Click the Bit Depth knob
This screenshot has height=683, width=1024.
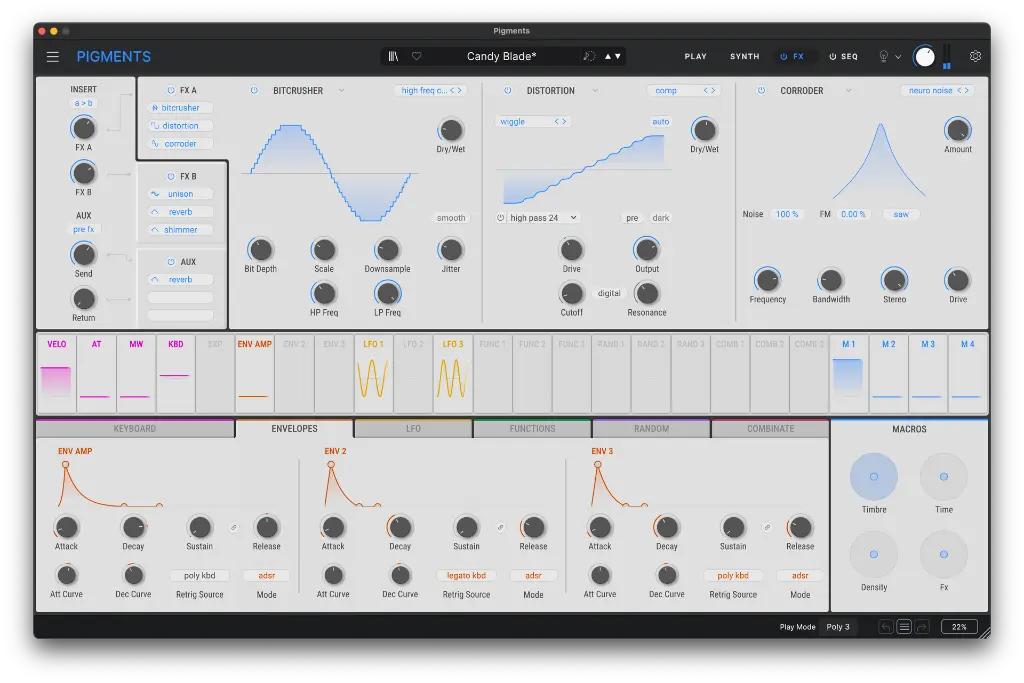261,250
